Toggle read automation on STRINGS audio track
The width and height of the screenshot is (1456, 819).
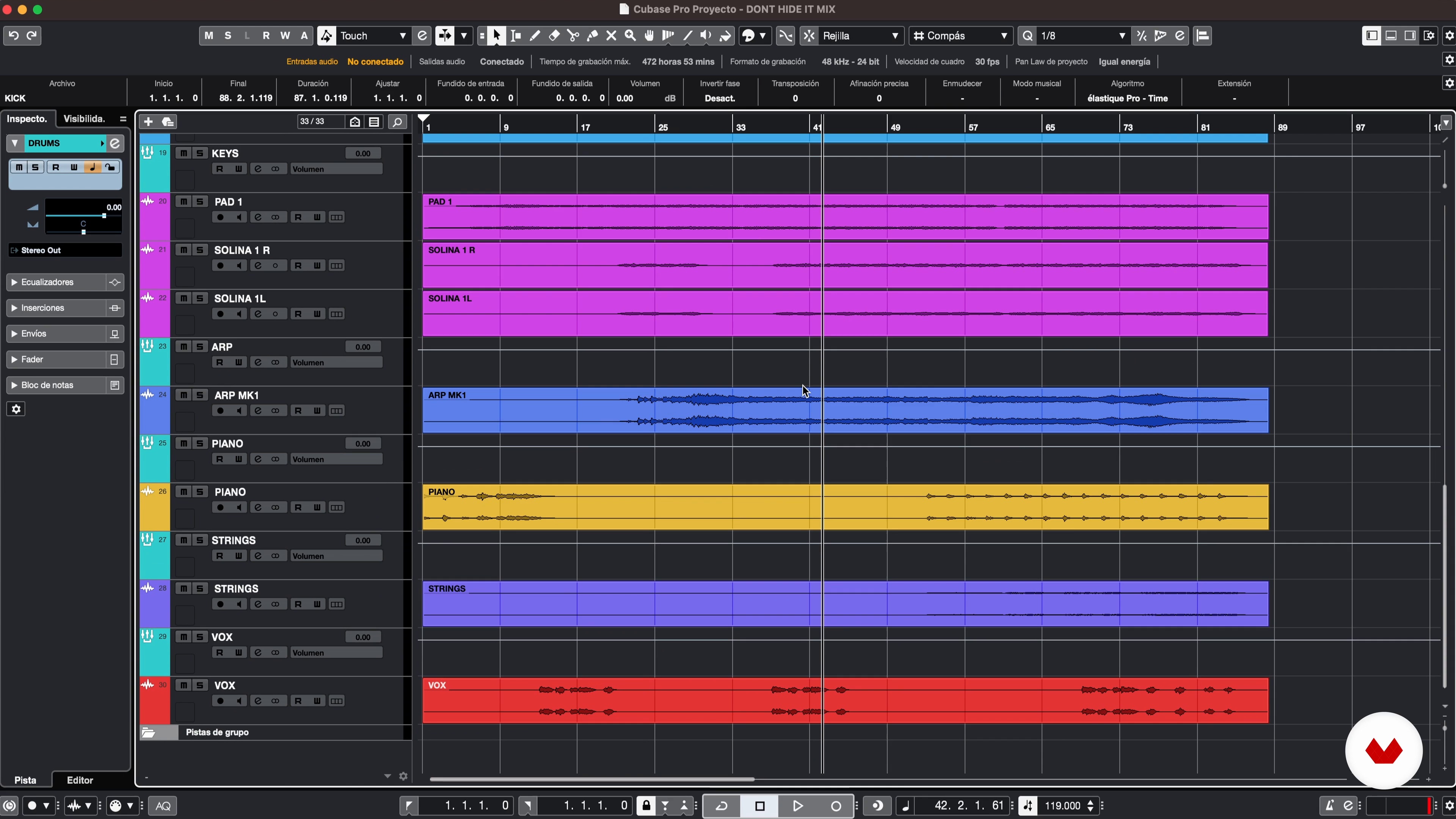pos(298,604)
